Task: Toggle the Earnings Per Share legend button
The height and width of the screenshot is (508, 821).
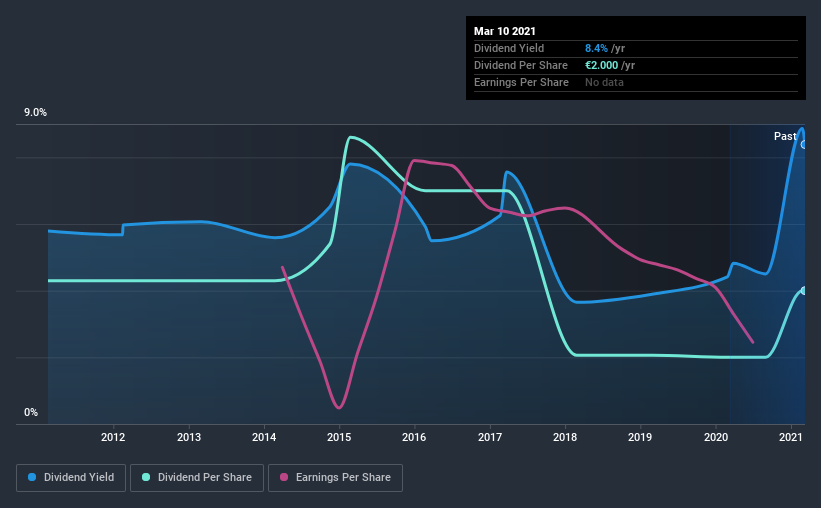Action: pyautogui.click(x=335, y=478)
